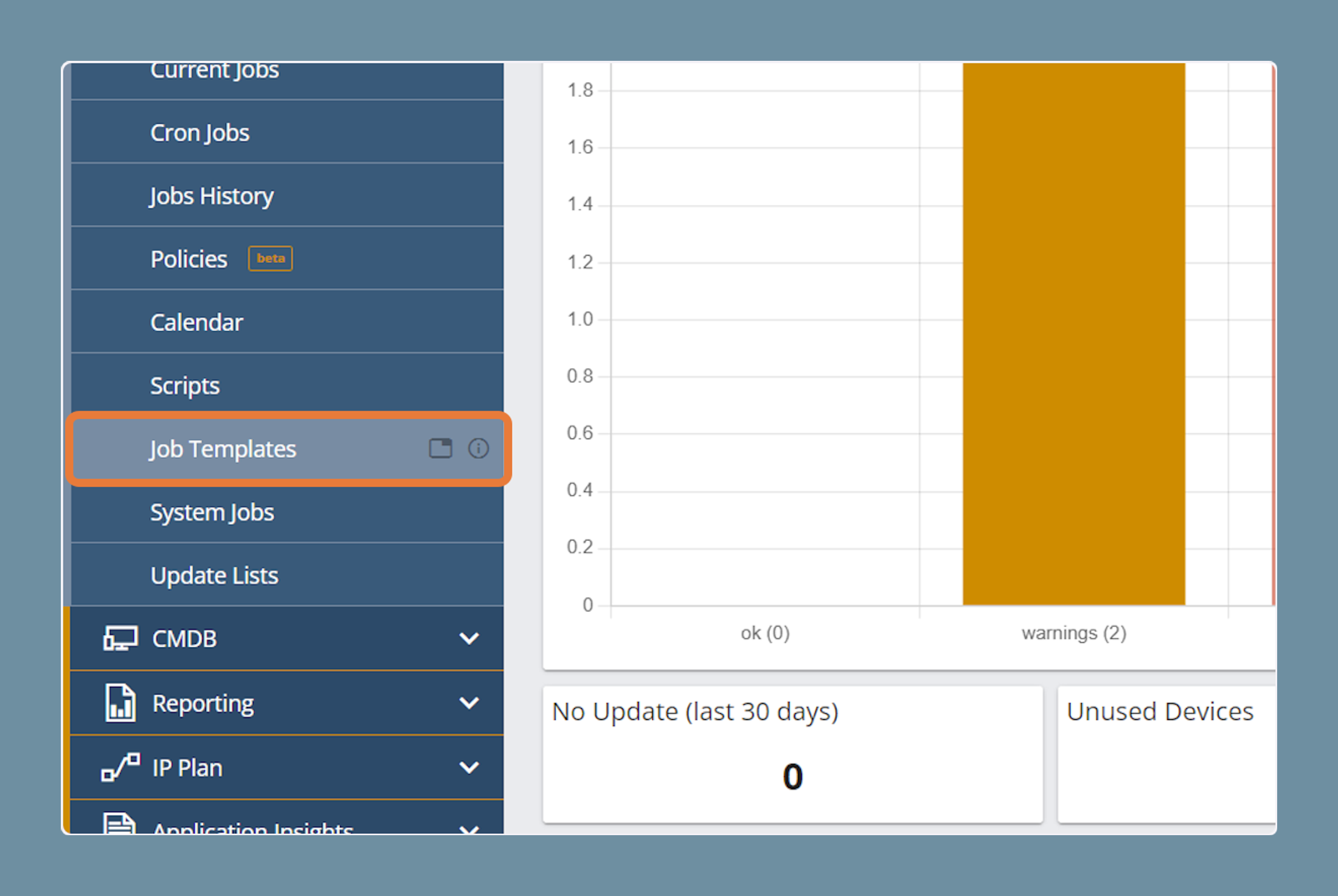This screenshot has height=896, width=1338.
Task: Click the Unused Devices card title
Action: 1160,711
